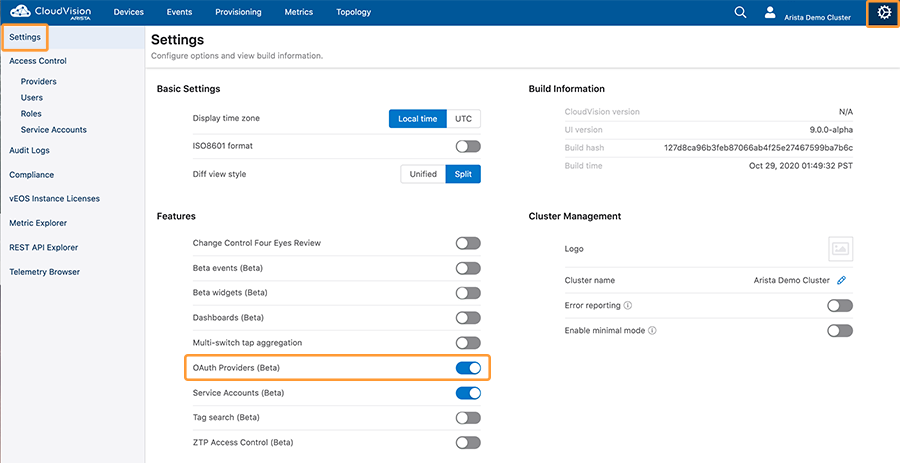The image size is (900, 463).
Task: Open the Metric Explorer
Action: [x=38, y=223]
